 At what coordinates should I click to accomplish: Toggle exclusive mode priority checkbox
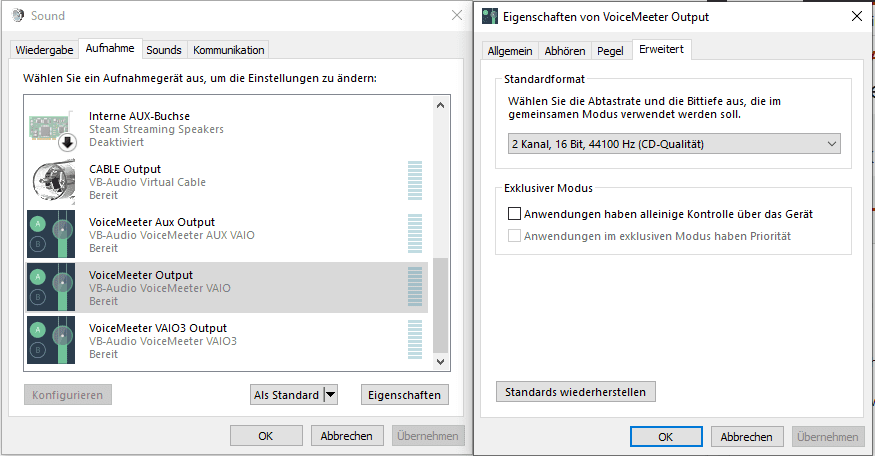(514, 236)
